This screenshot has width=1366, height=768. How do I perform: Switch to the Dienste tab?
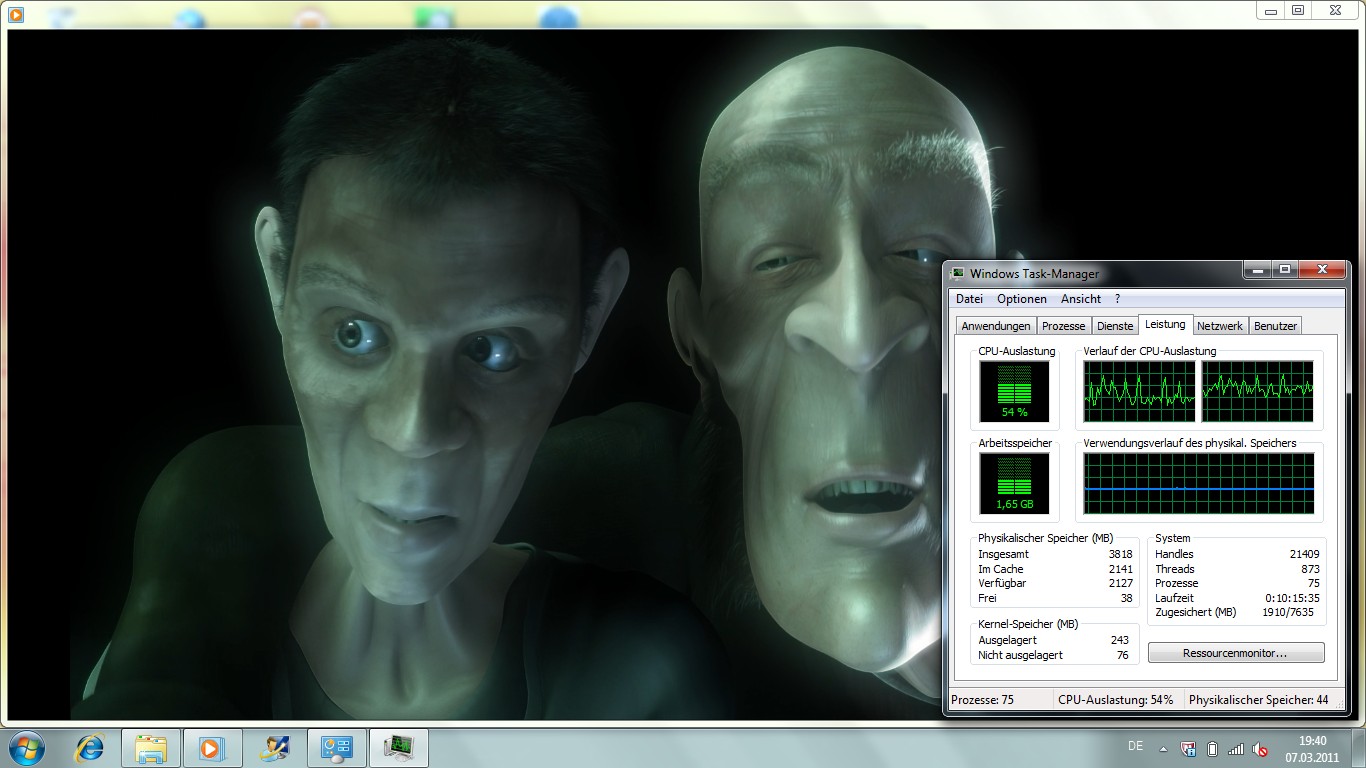[x=1115, y=326]
